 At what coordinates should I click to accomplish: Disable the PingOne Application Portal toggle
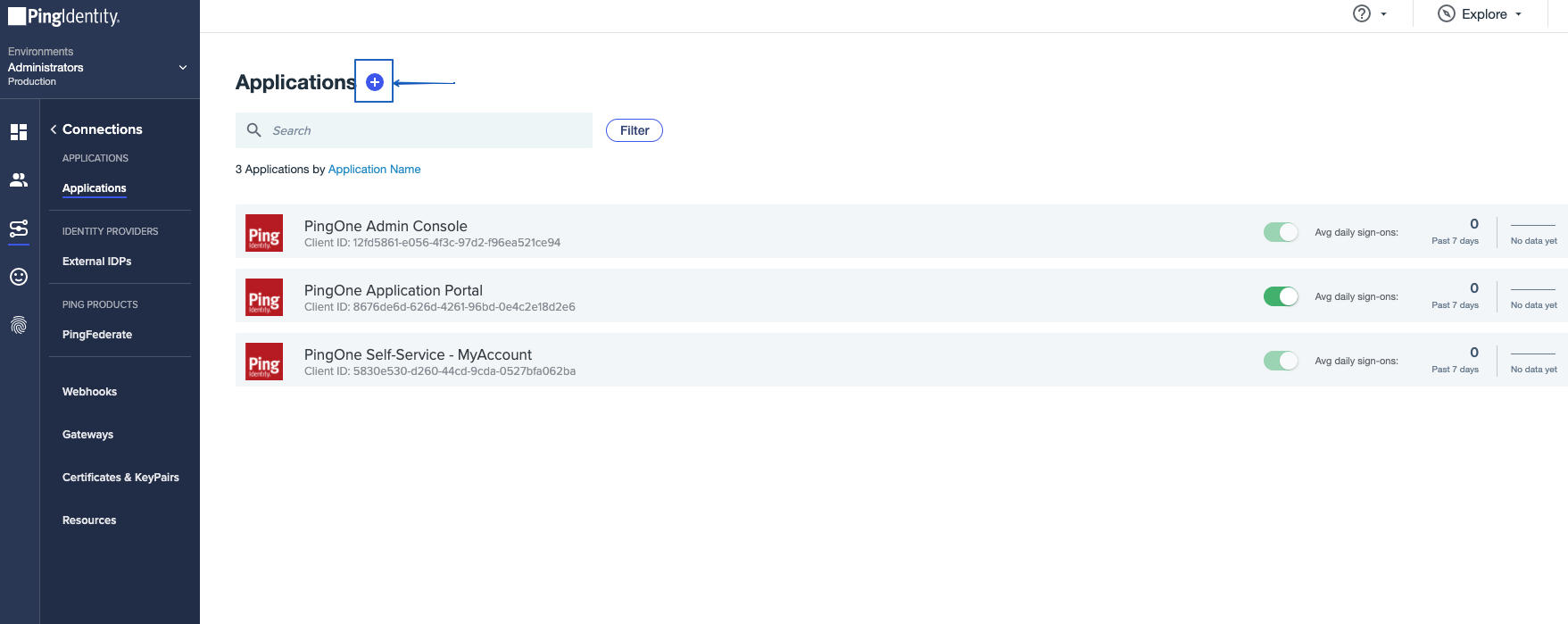(x=1281, y=296)
